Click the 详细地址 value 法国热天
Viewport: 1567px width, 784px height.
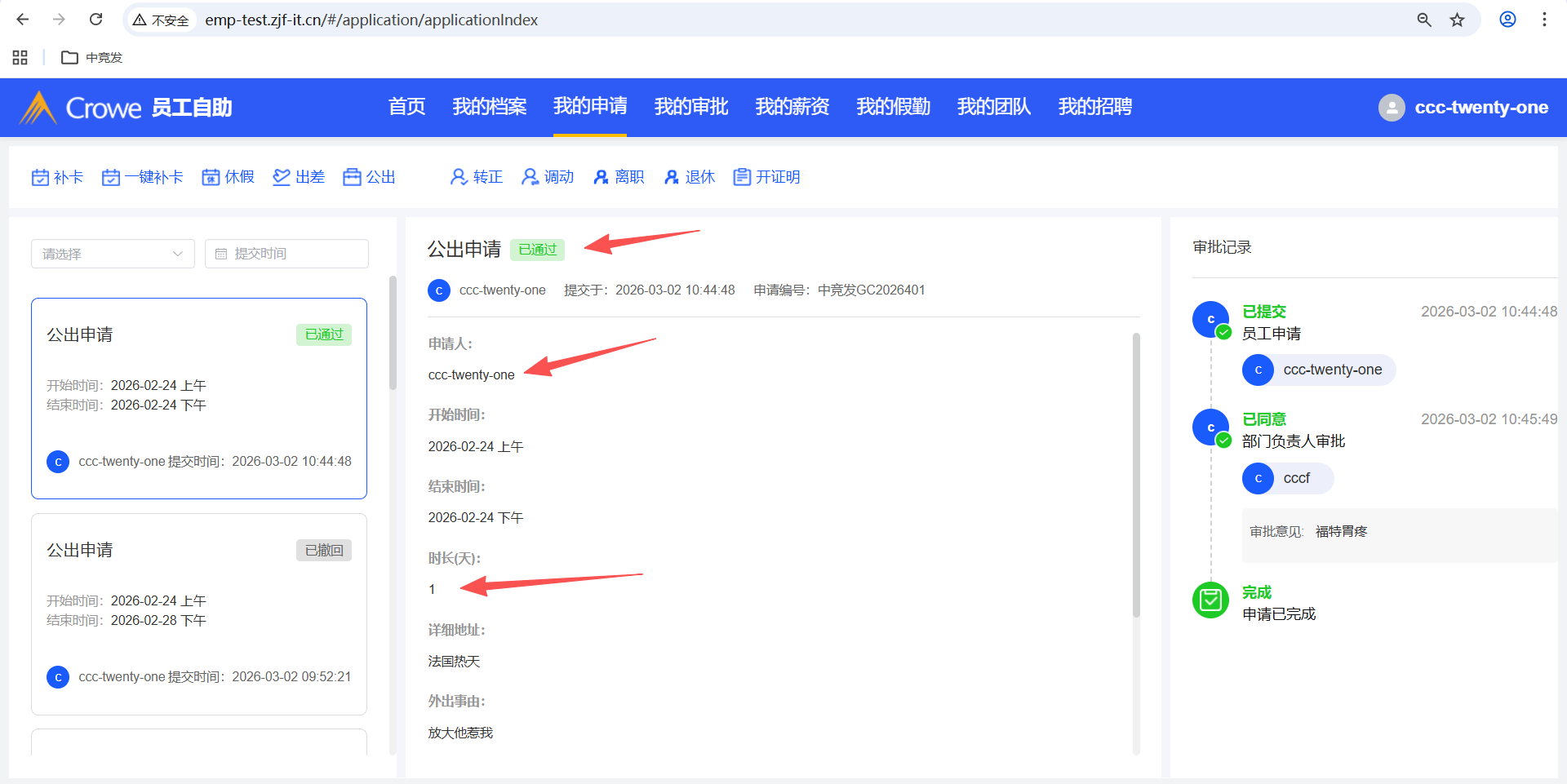point(455,662)
